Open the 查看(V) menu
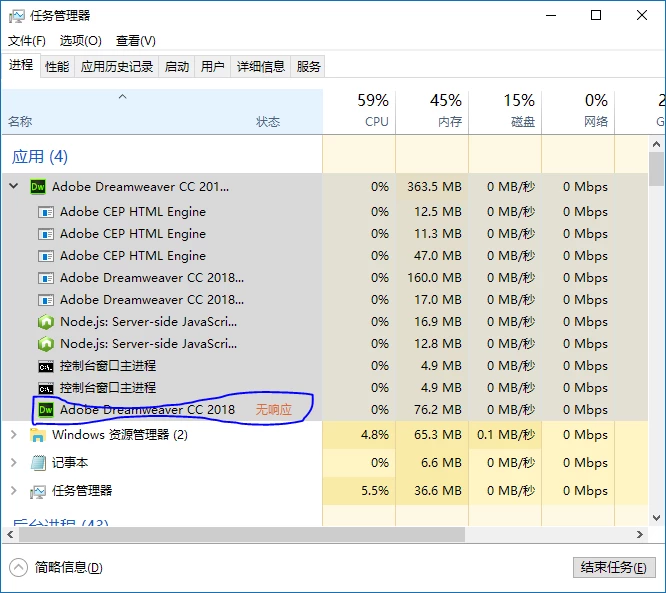Viewport: 666px width, 593px height. click(x=135, y=41)
